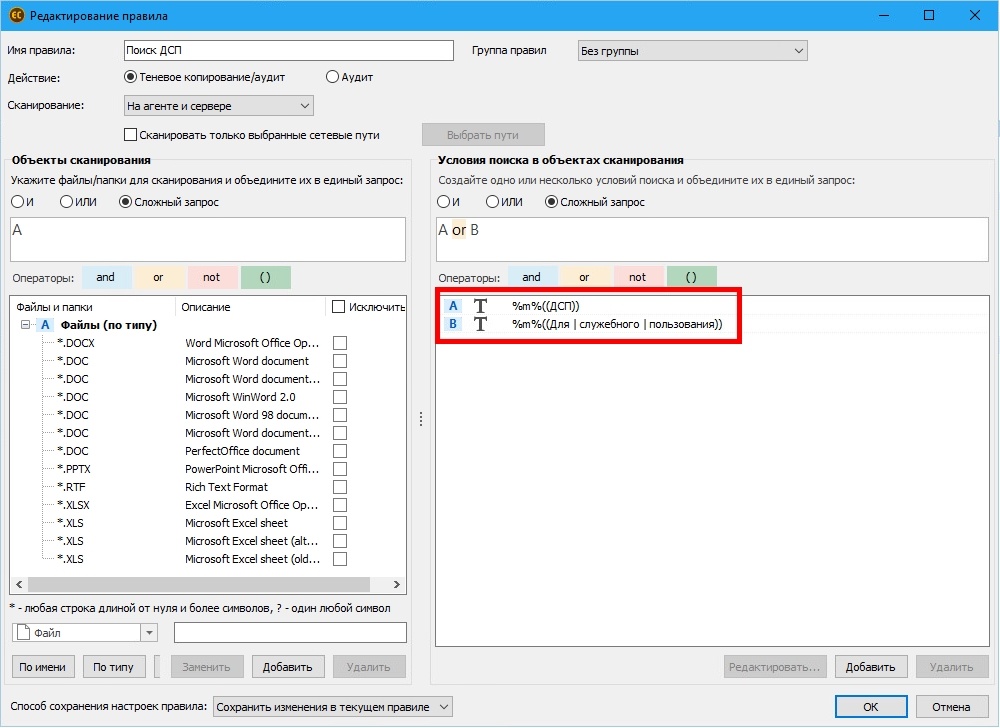Choose the ИЛИ radio in Объекты сканирования
1000x728 pixels.
pyautogui.click(x=66, y=202)
